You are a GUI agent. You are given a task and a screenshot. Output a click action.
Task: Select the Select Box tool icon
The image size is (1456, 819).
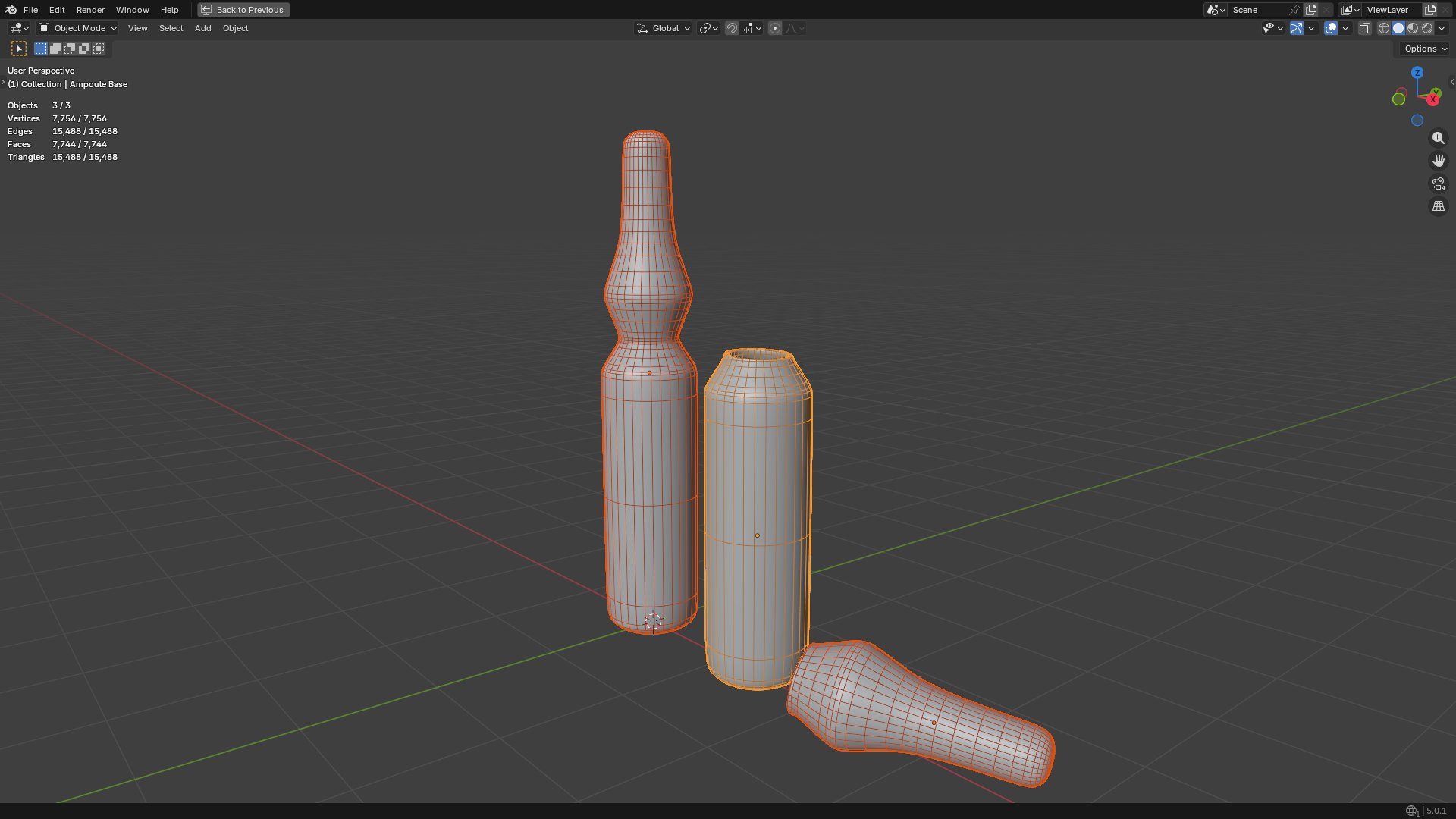click(19, 49)
